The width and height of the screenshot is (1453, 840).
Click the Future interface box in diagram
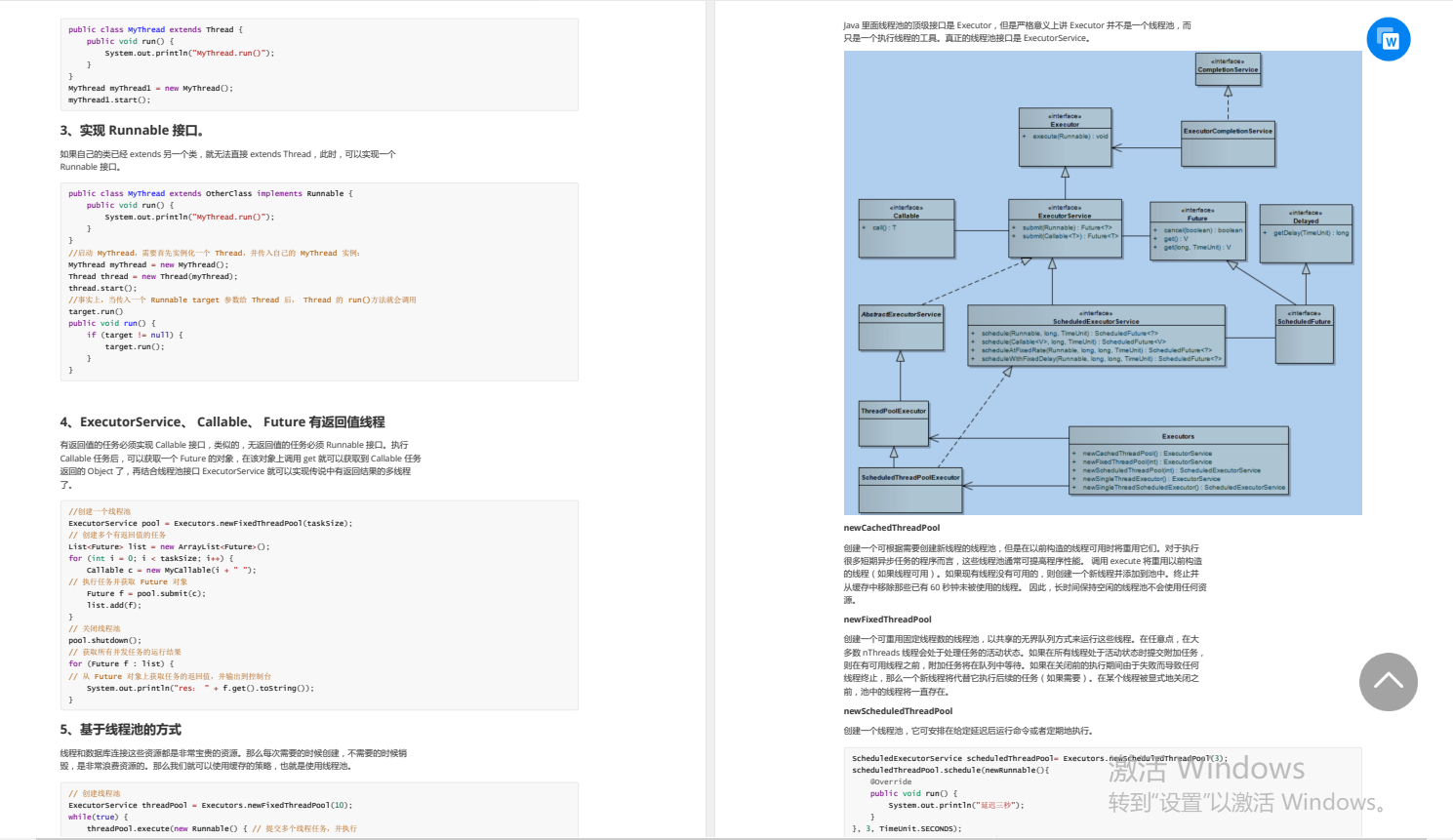point(1197,231)
